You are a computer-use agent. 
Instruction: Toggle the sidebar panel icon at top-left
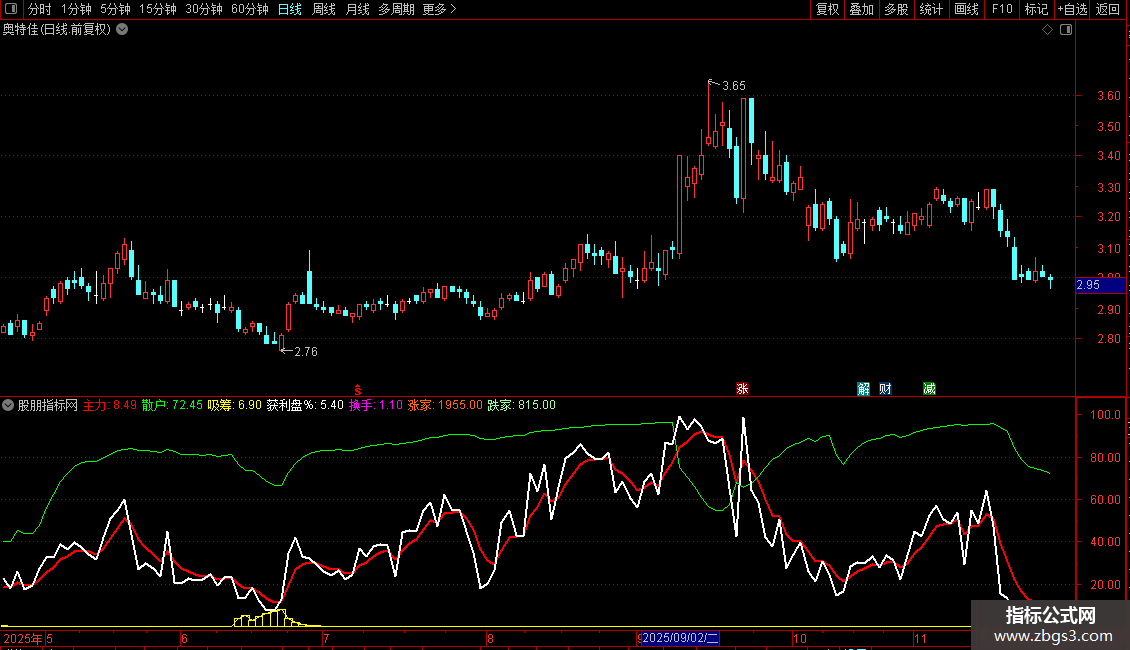11,9
